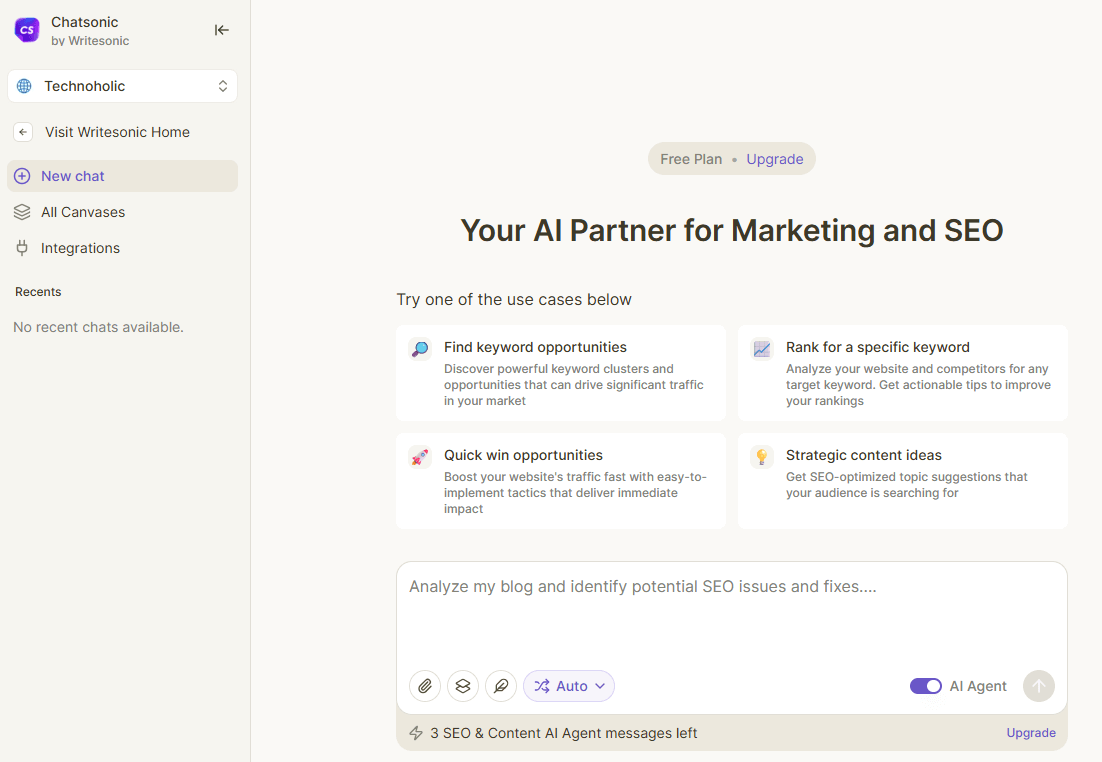Click the layers icon next to All Canvases
The height and width of the screenshot is (762, 1102).
(22, 212)
